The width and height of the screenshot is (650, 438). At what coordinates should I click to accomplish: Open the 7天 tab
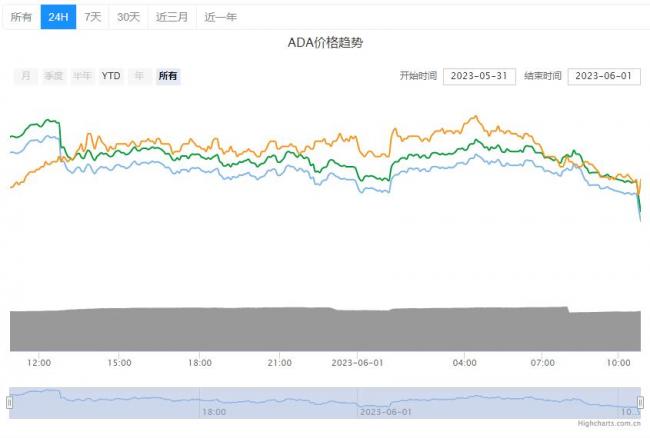(92, 17)
